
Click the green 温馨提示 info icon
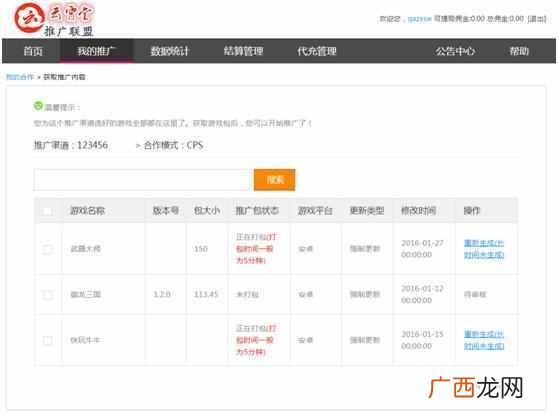(x=38, y=106)
